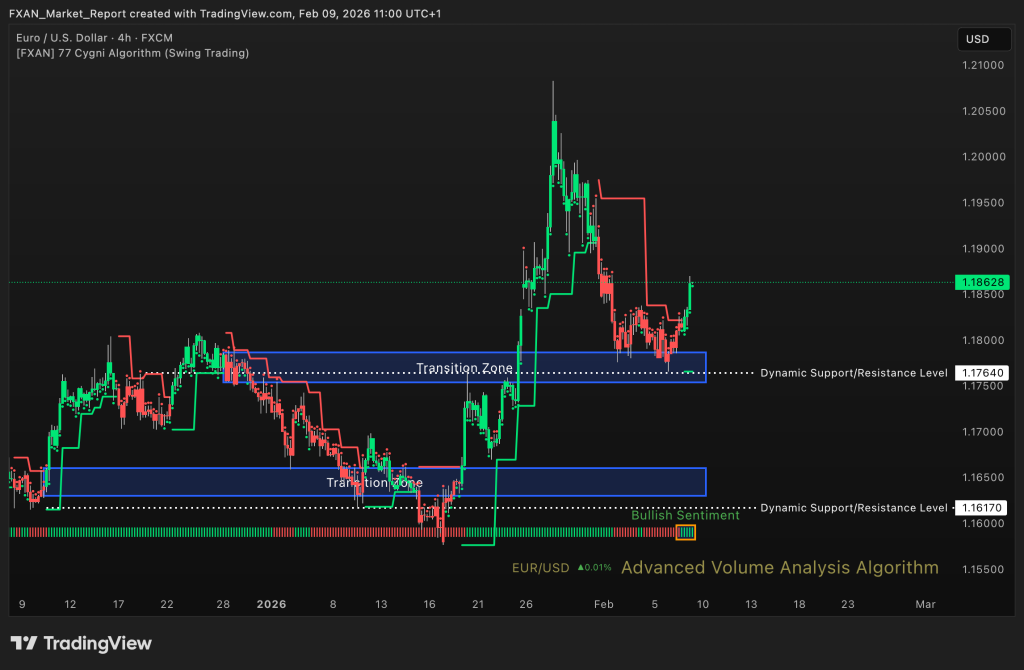Click the green current price tag 1.18628
This screenshot has height=670, width=1024.
pos(980,283)
